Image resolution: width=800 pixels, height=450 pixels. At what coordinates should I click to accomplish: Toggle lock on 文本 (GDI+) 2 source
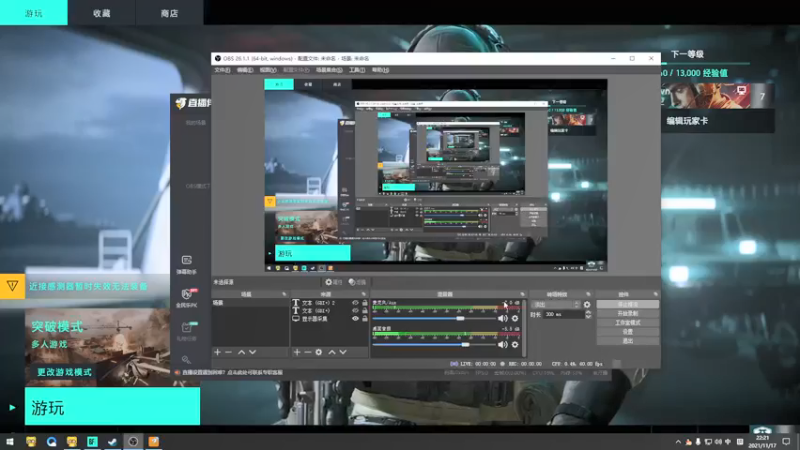pos(365,303)
